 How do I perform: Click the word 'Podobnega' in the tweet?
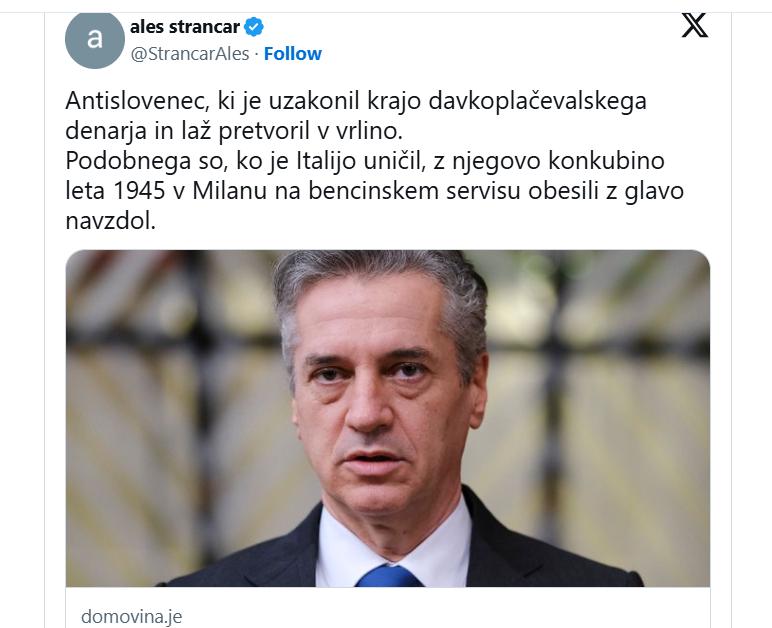pos(128,161)
